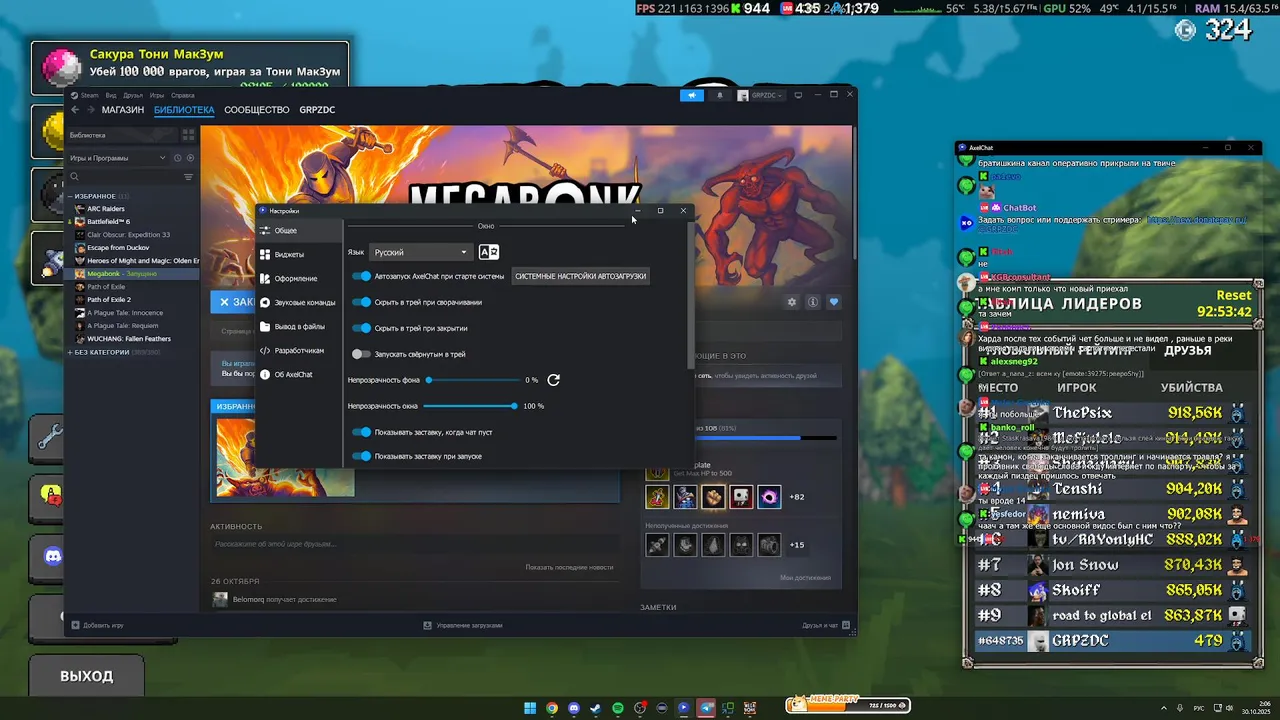Click the recent clock icon in Steam sidebar
The width and height of the screenshot is (1280, 720).
pos(178,158)
